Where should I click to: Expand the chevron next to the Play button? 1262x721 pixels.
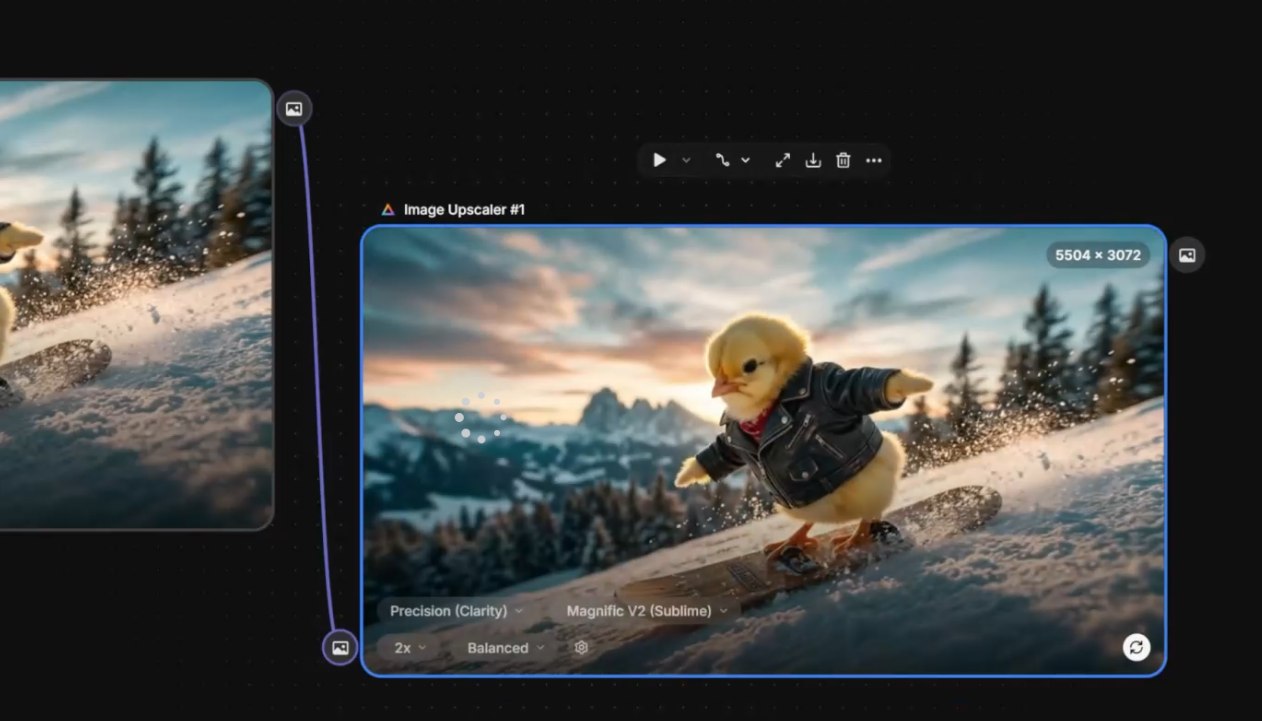686,160
